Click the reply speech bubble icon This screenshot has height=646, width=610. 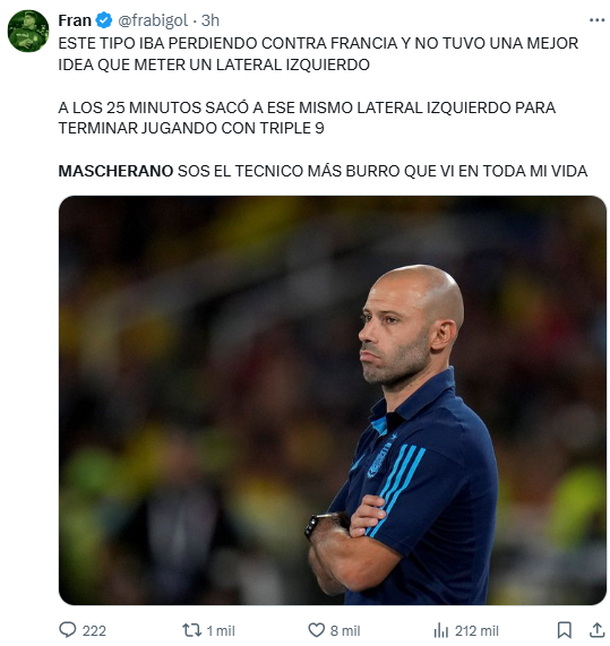(x=68, y=630)
